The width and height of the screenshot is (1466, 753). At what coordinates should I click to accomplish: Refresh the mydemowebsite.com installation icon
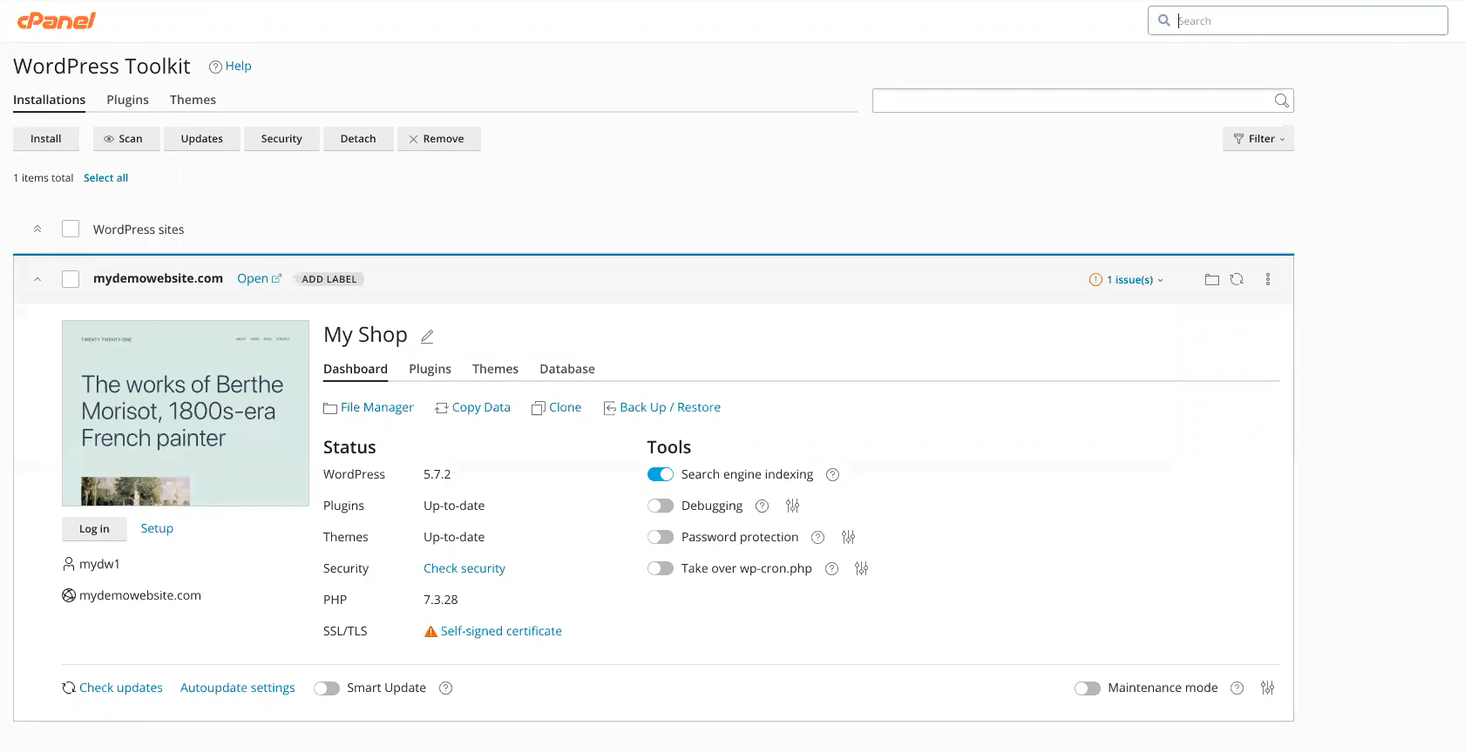tap(1237, 280)
